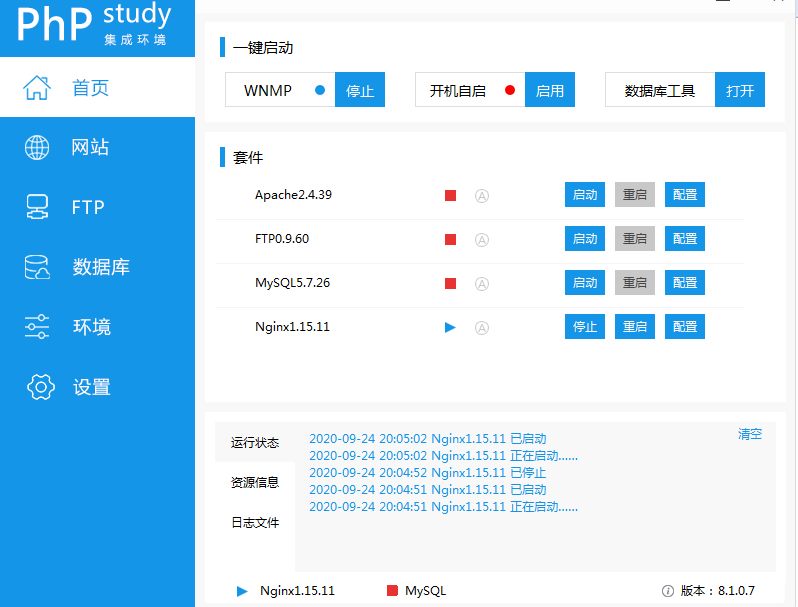
Task: Click the gear icon for 设置
Action: tap(40, 387)
